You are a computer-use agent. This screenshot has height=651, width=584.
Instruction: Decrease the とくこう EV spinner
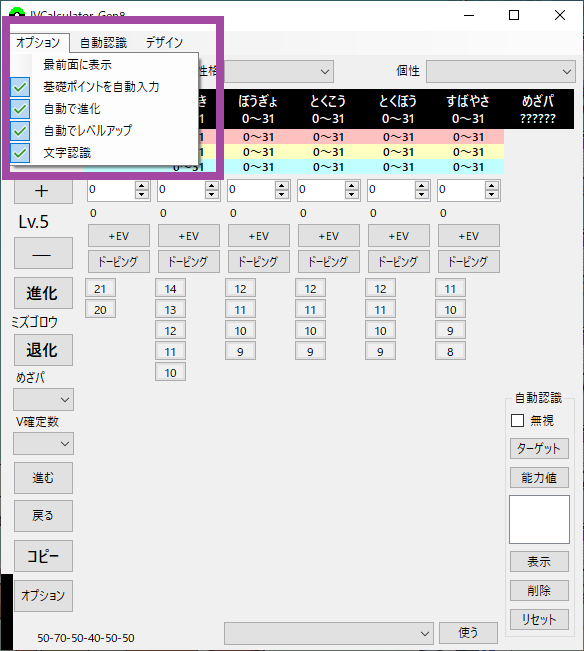352,194
